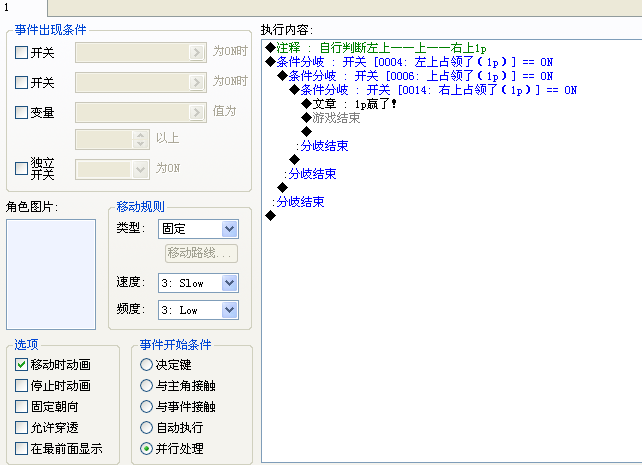The width and height of the screenshot is (642, 465).
Task: Click the first 开关 condition text field
Action: [132, 52]
